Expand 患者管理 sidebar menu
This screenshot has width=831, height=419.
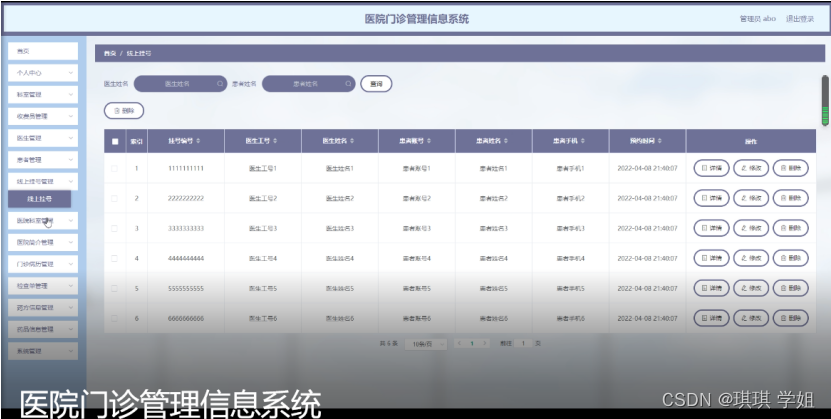coord(43,160)
